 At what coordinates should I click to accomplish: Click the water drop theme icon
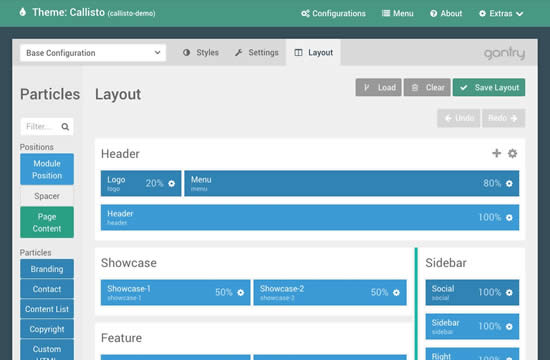click(x=23, y=12)
